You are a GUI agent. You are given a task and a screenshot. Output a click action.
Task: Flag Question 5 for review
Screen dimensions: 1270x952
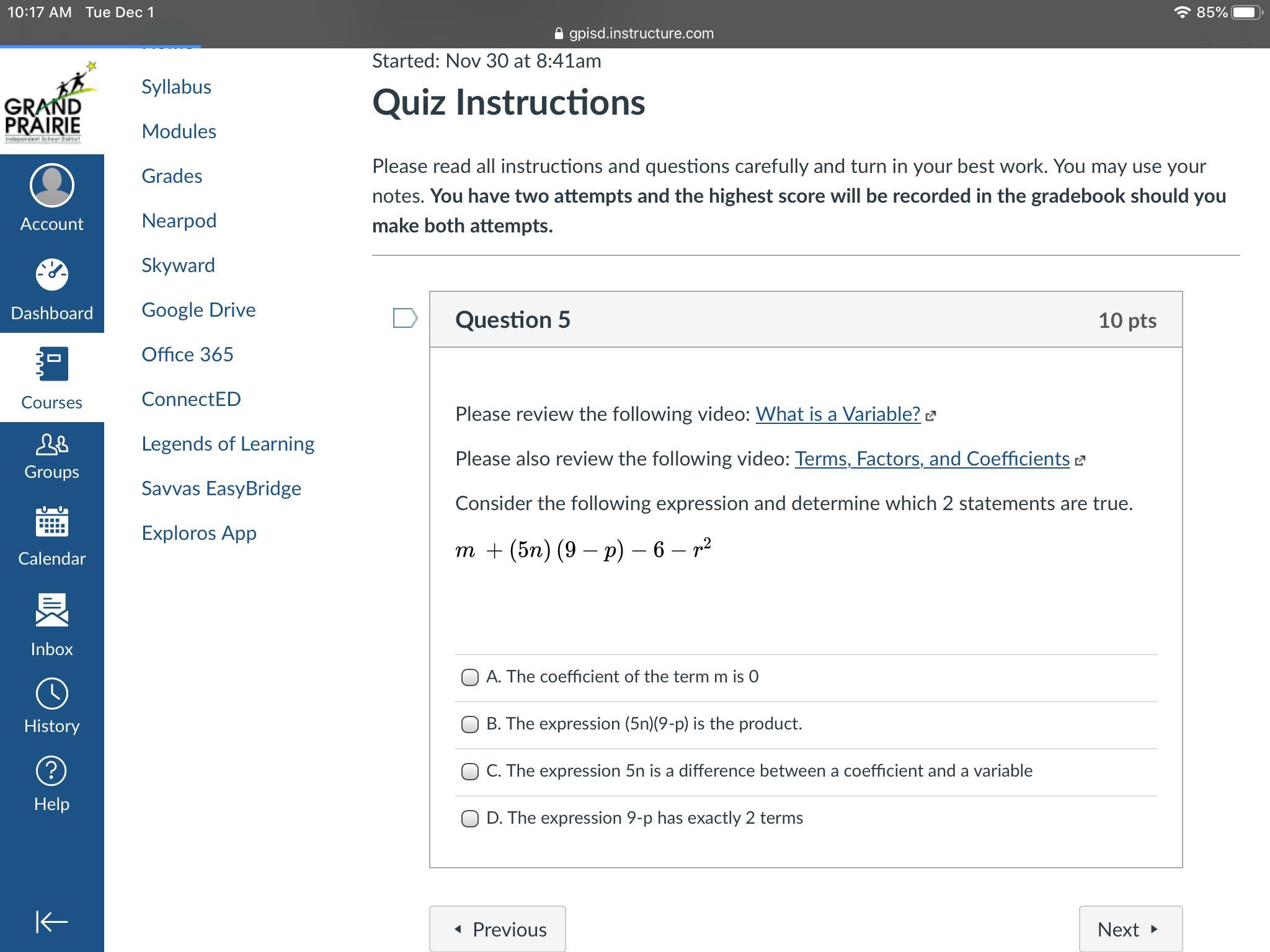tap(405, 319)
